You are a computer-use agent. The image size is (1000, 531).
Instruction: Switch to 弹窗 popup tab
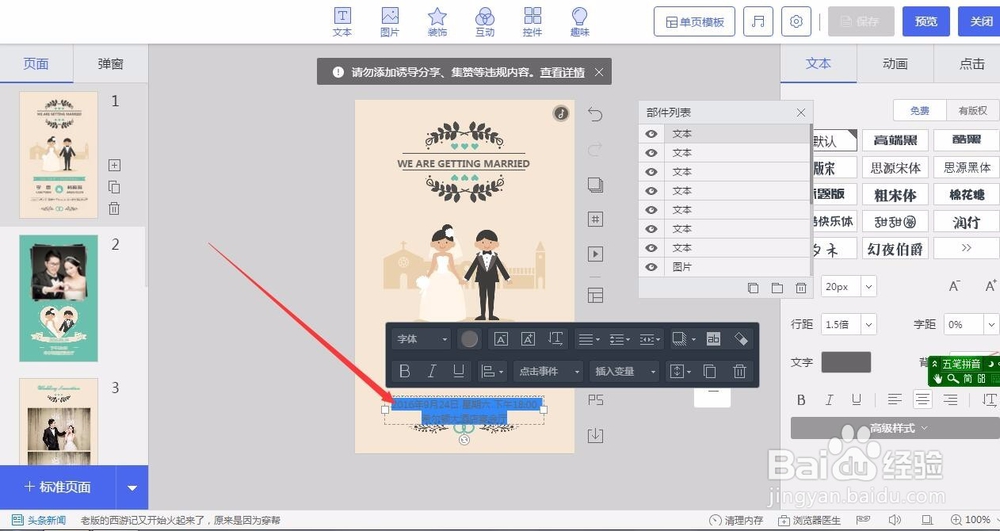110,64
